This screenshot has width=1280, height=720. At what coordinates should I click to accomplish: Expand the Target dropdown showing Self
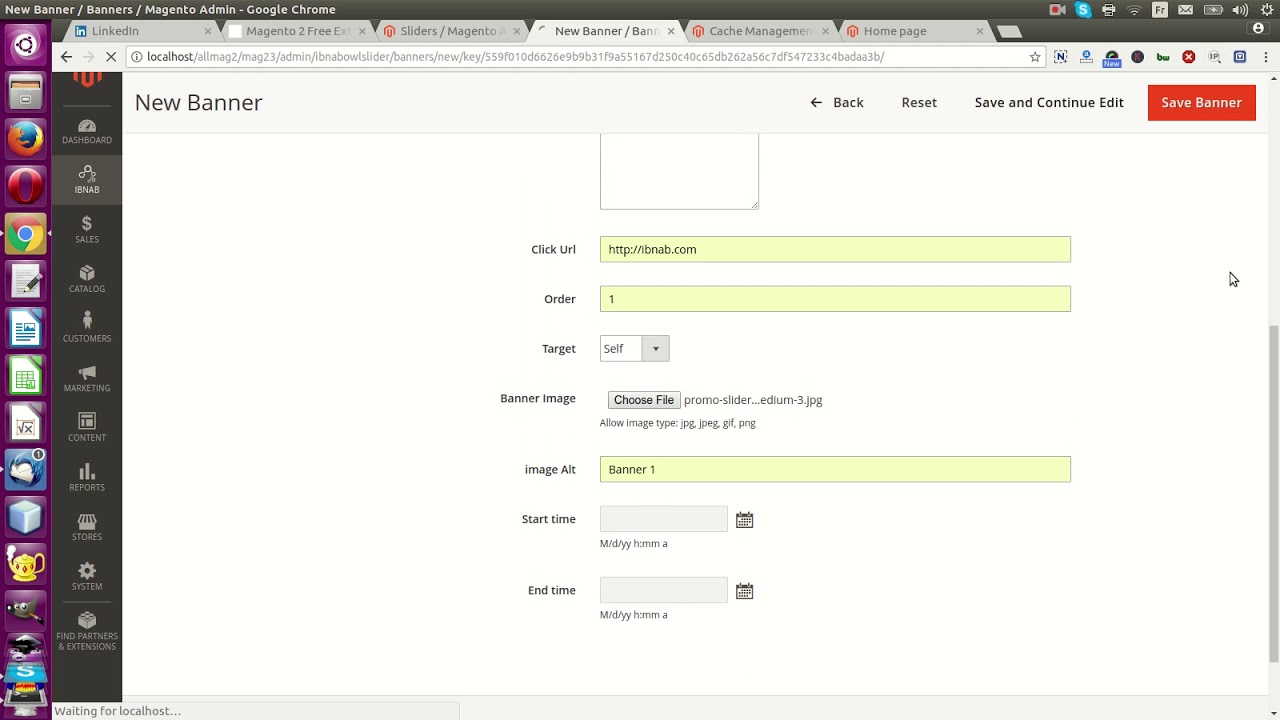634,349
